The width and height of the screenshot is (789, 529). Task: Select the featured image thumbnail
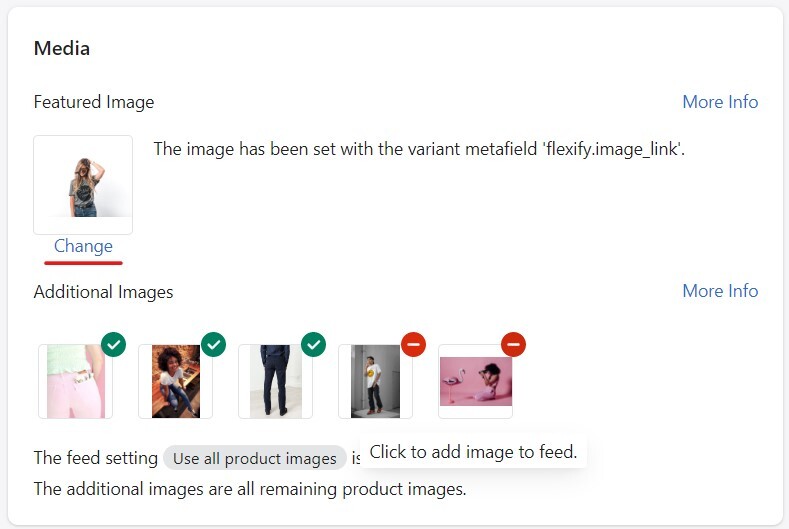point(83,185)
